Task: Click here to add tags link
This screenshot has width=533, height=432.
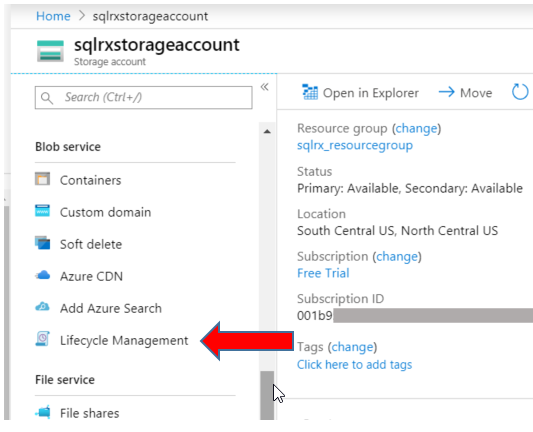Action: (x=354, y=364)
